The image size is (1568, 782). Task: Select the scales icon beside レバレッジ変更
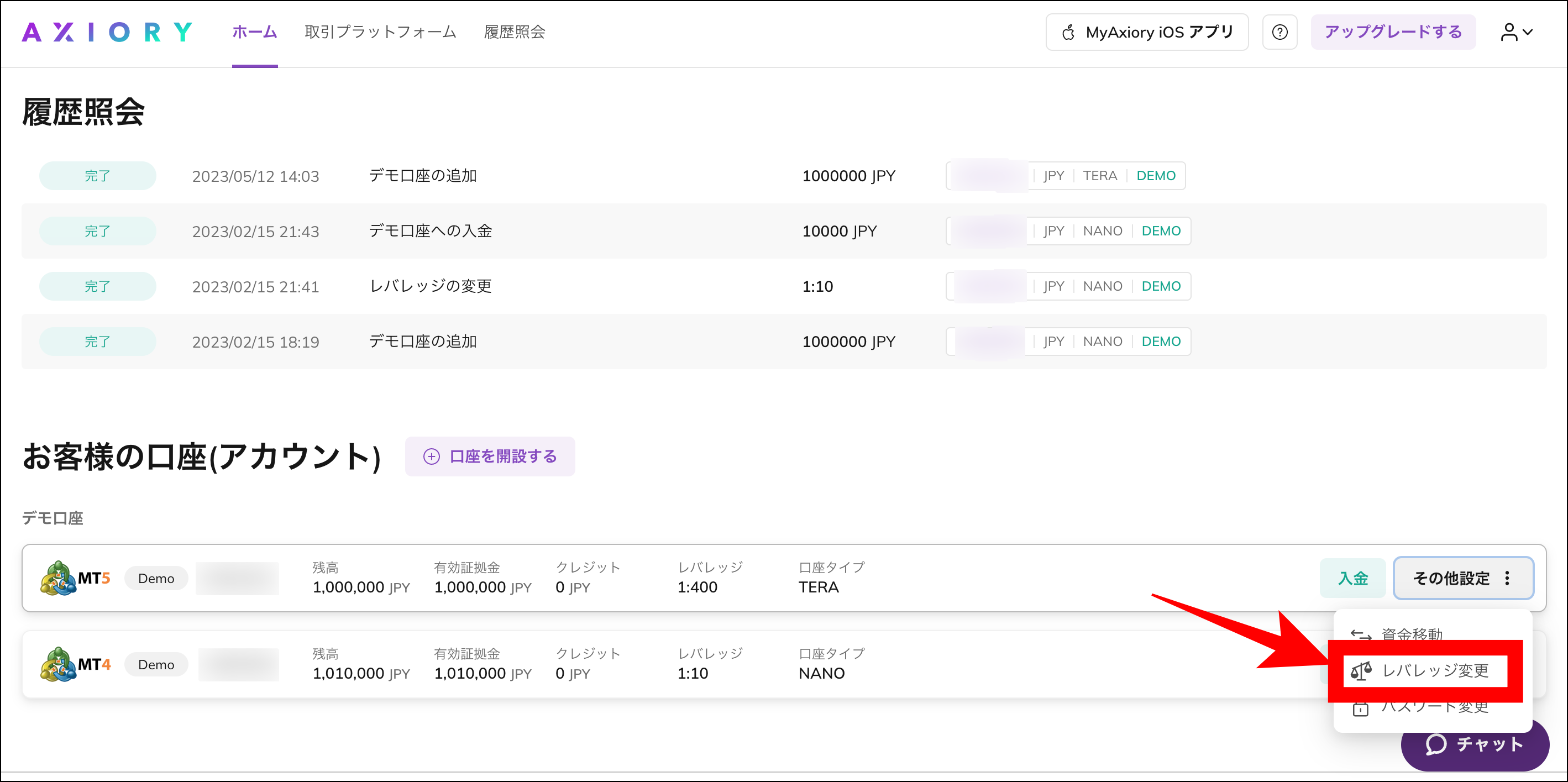point(1362,671)
